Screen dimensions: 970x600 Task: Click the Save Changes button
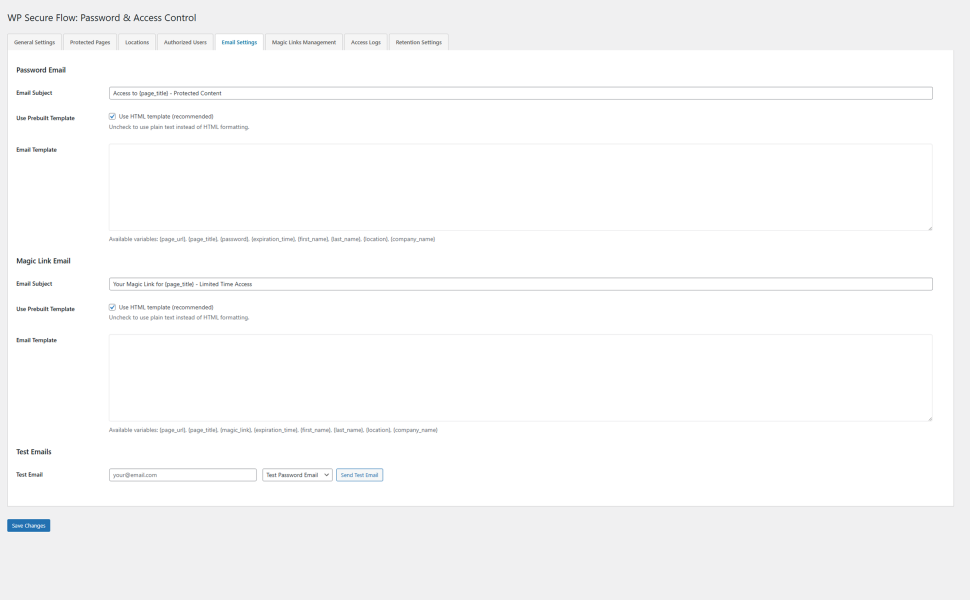28,526
